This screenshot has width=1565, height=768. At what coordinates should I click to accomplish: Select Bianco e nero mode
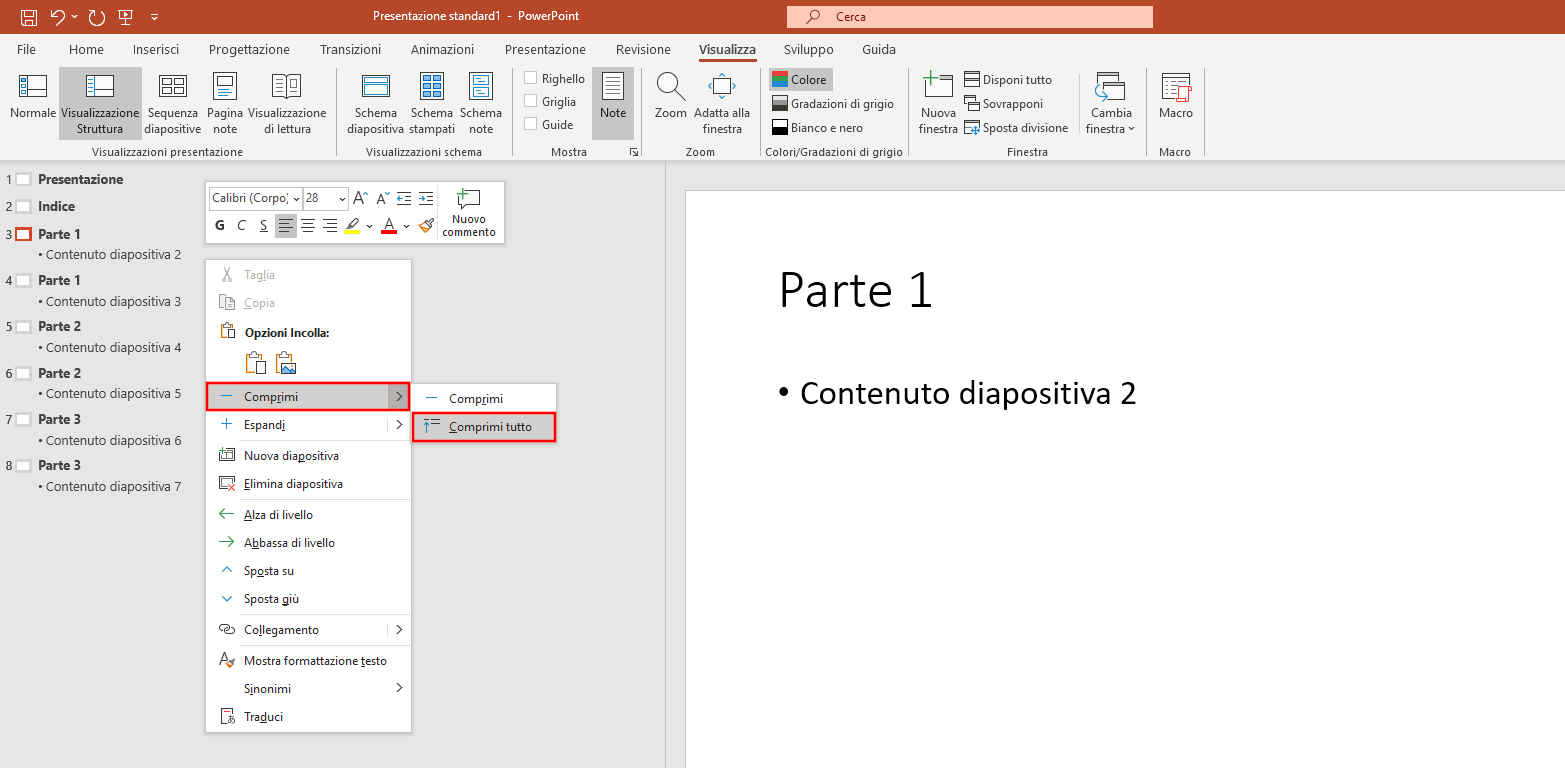818,127
